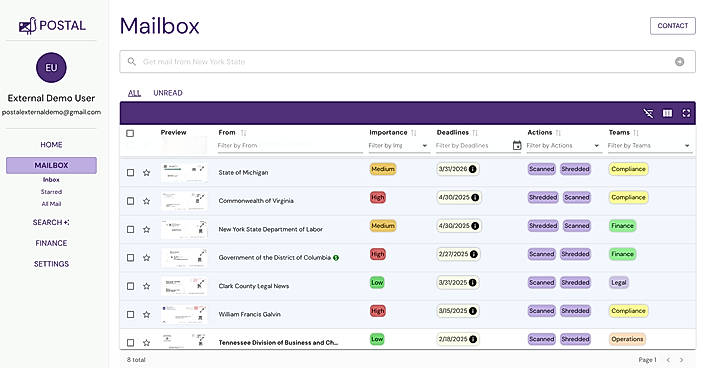Star the New York State Department of Labor mail

click(x=146, y=229)
